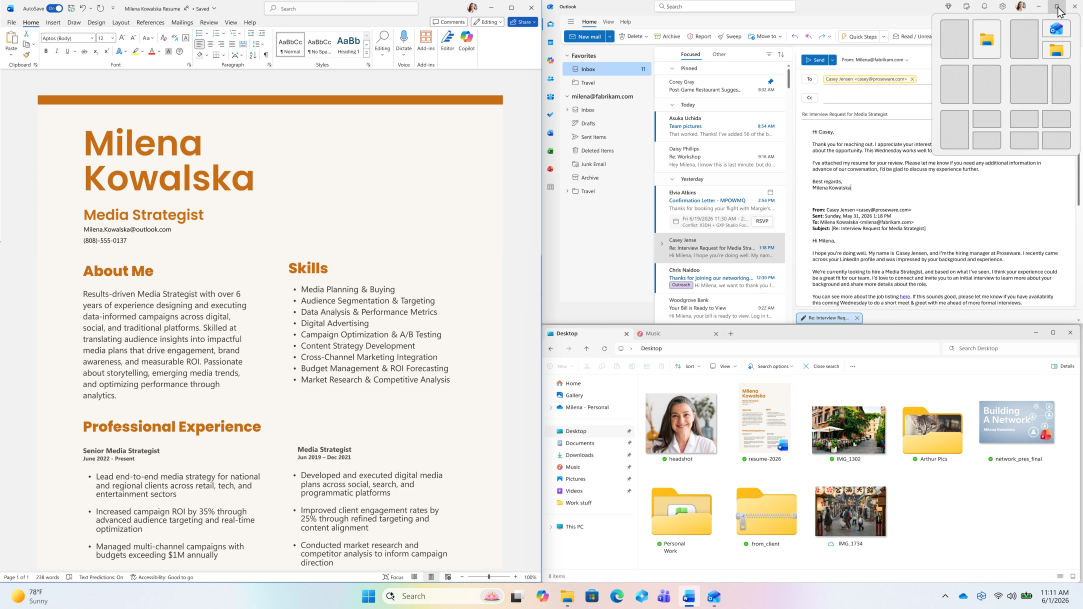1083x609 pixels.
Task: Toggle Outlook navigation hamburger menu
Action: 571,22
